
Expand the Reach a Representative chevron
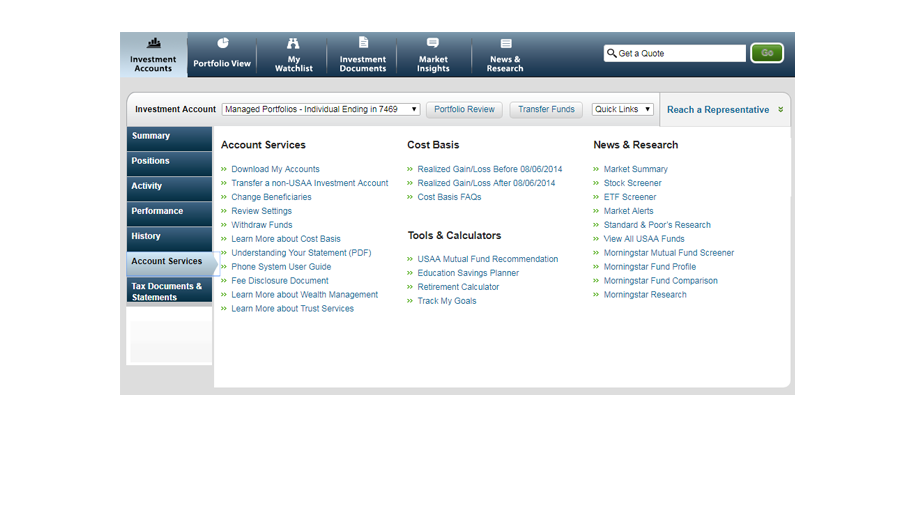tap(781, 109)
